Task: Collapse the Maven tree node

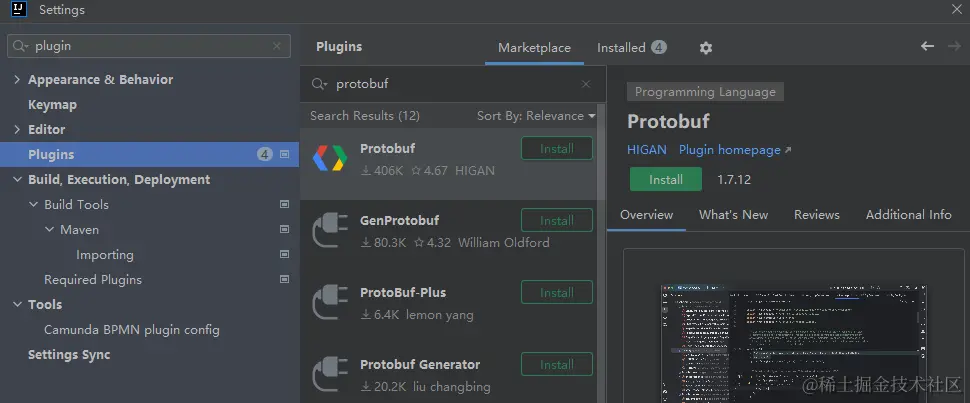Action: pos(49,229)
